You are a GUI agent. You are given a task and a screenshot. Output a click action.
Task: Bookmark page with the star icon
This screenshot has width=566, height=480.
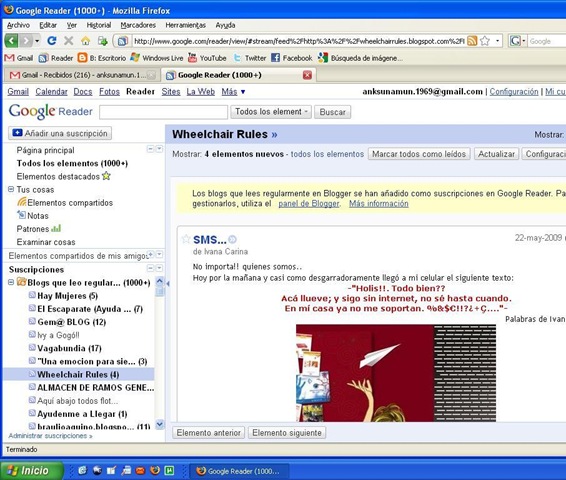[485, 41]
